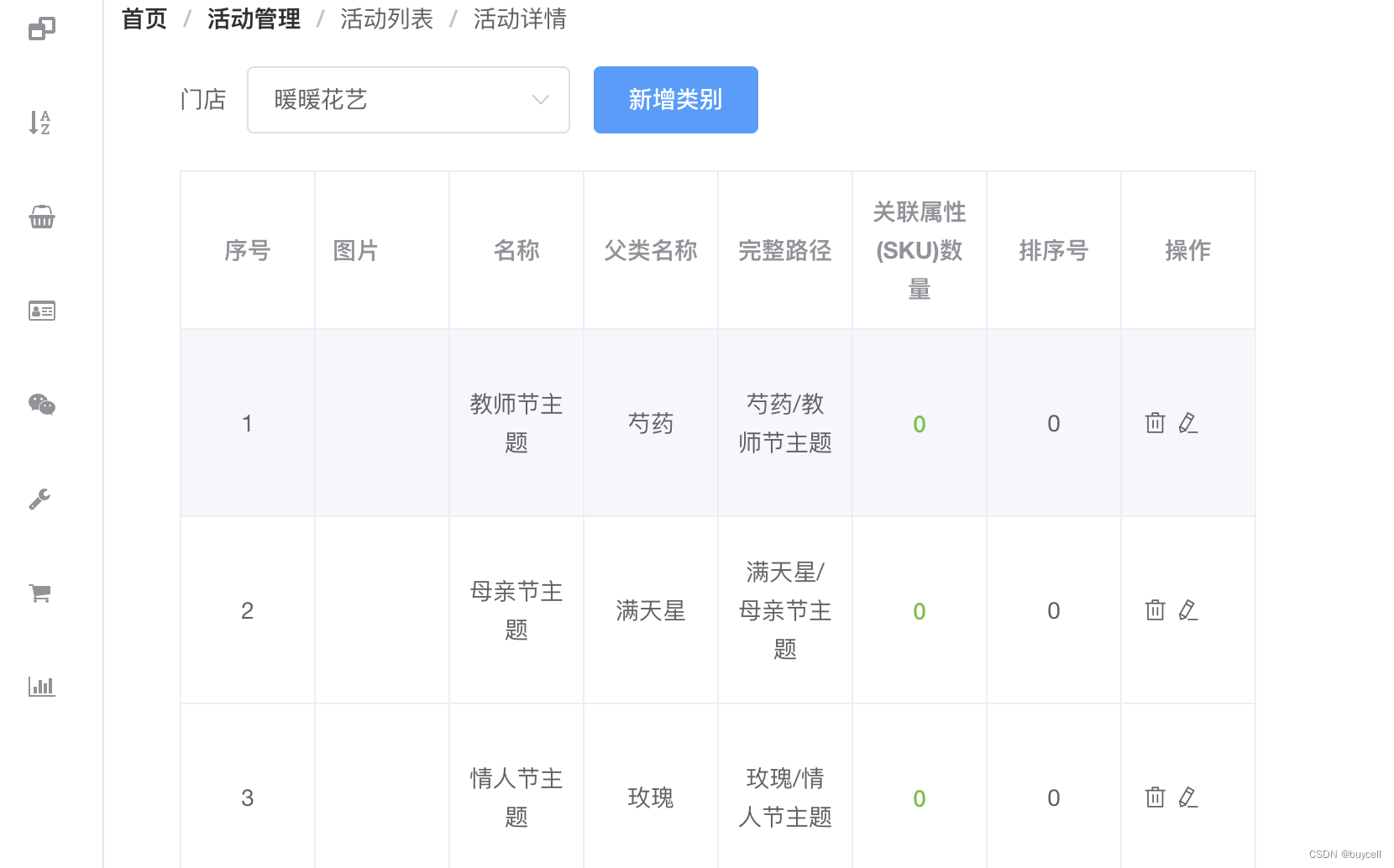
Task: Open the ID card sidebar icon
Action: coord(42,311)
